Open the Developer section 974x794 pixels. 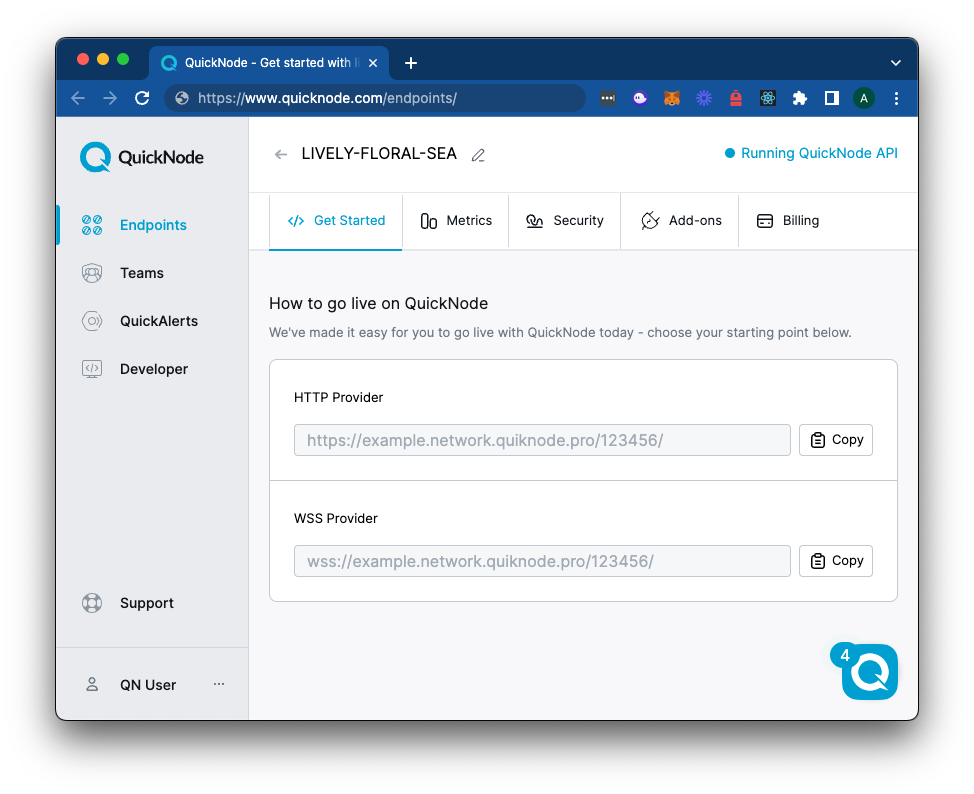click(153, 369)
